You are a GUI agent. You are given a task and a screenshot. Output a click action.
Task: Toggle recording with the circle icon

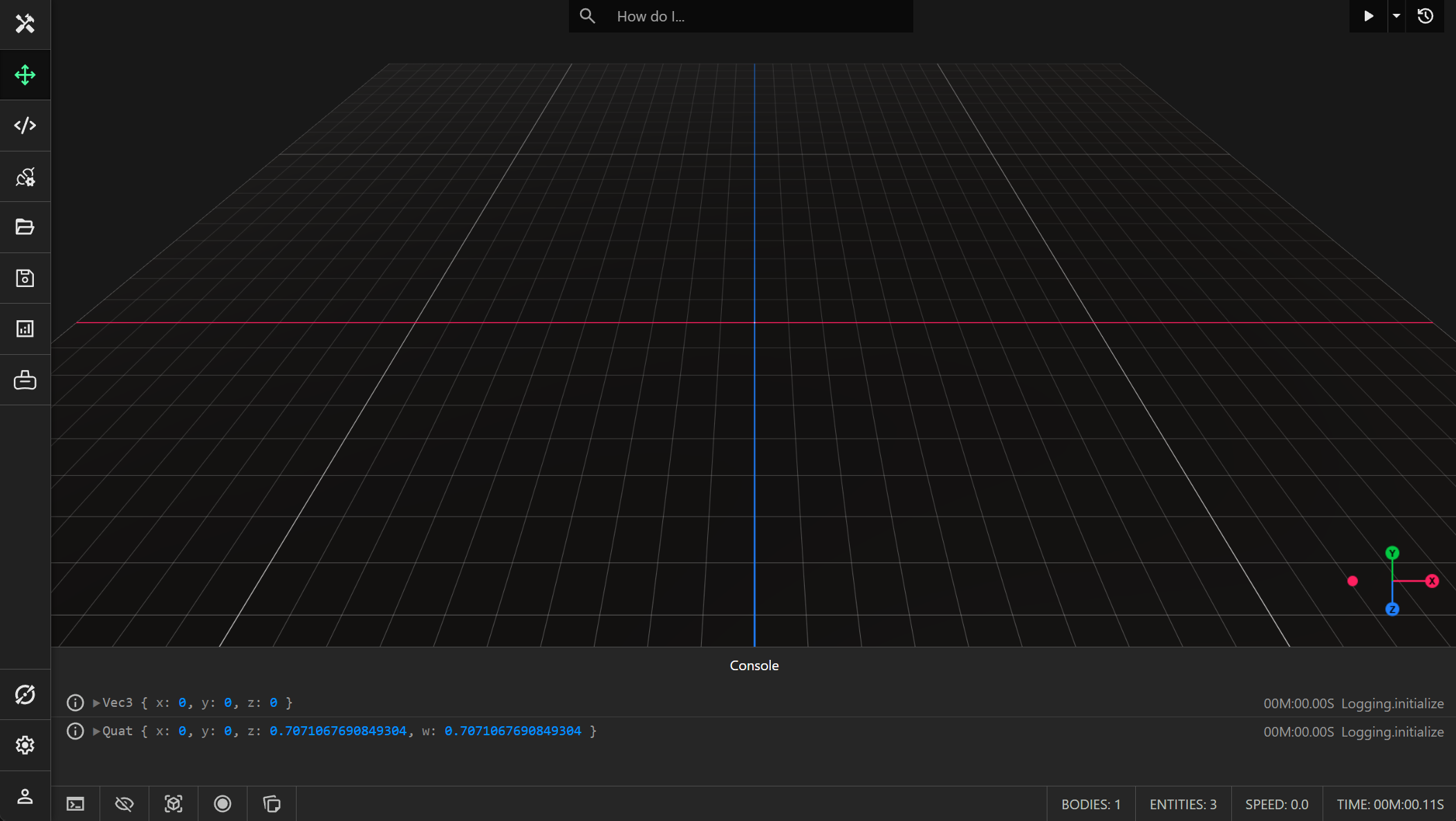click(223, 804)
